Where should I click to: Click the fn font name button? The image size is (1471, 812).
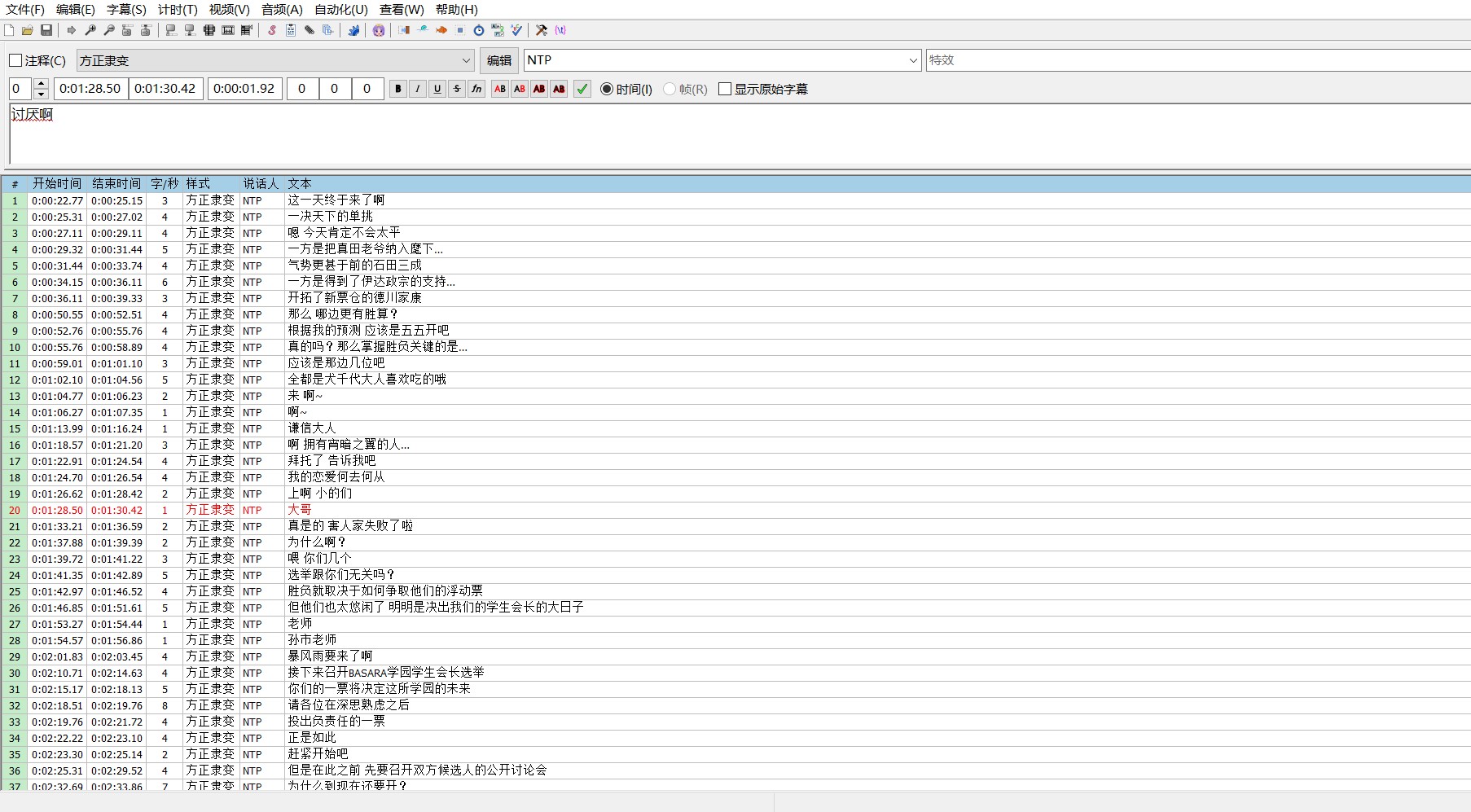click(476, 89)
